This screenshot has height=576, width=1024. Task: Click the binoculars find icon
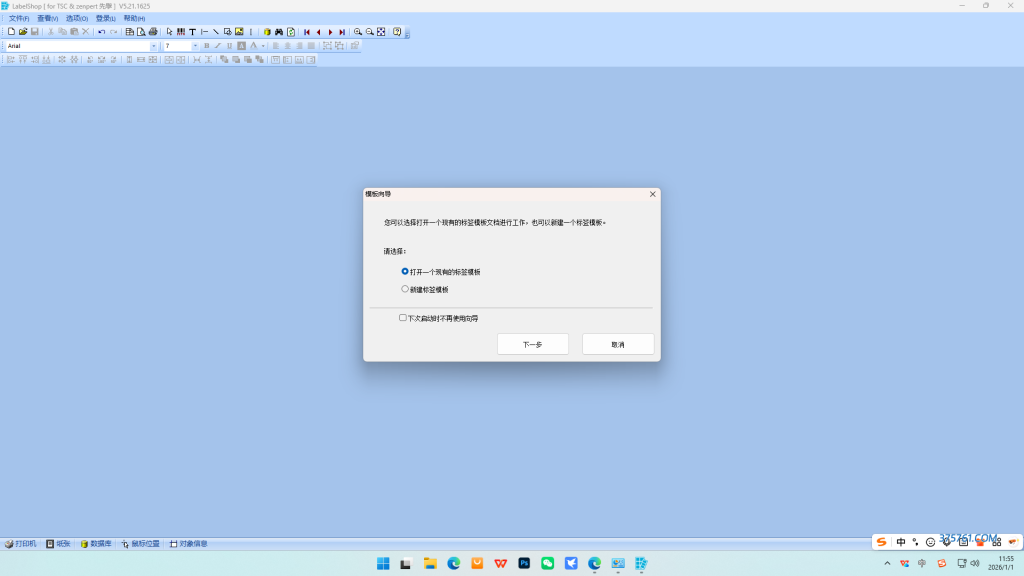click(279, 32)
